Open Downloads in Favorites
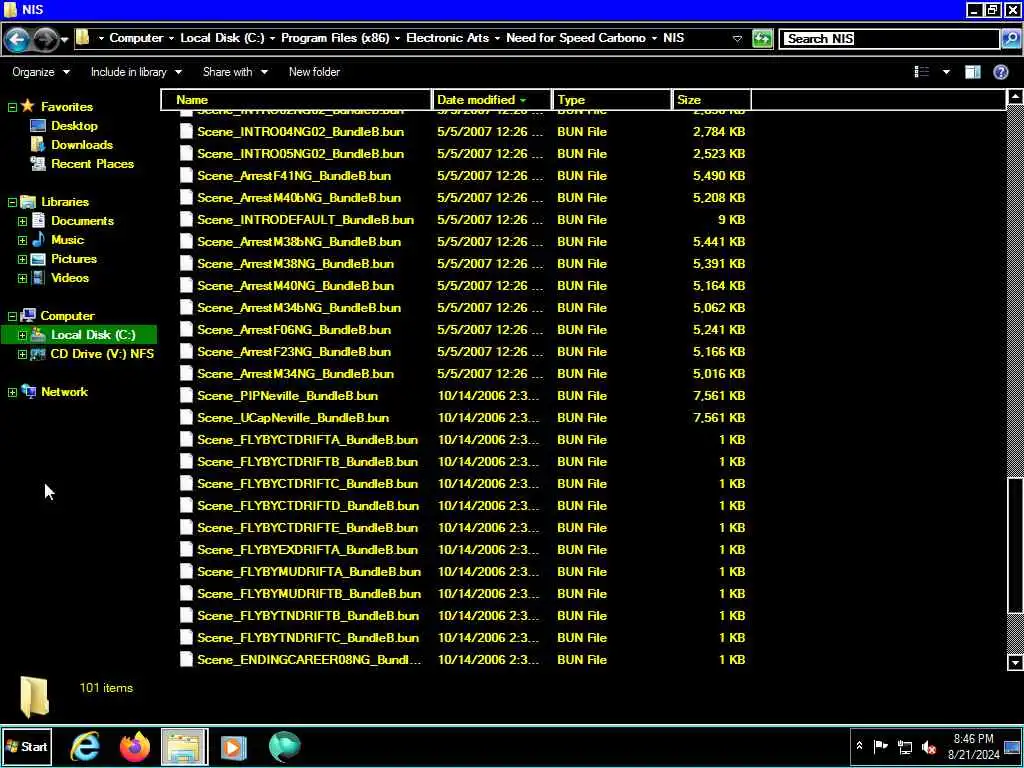 [82, 145]
